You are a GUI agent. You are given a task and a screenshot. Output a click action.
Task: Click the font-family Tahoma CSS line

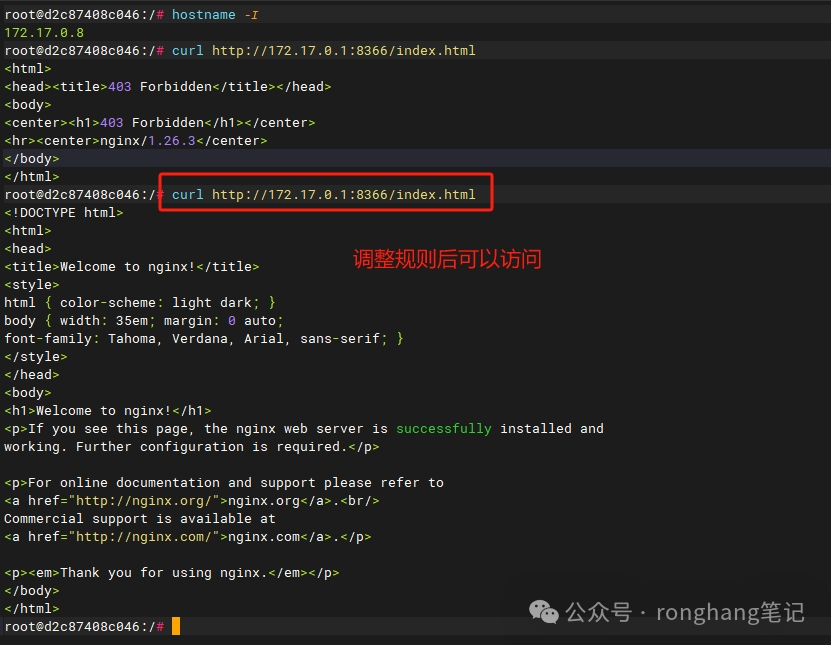(204, 338)
